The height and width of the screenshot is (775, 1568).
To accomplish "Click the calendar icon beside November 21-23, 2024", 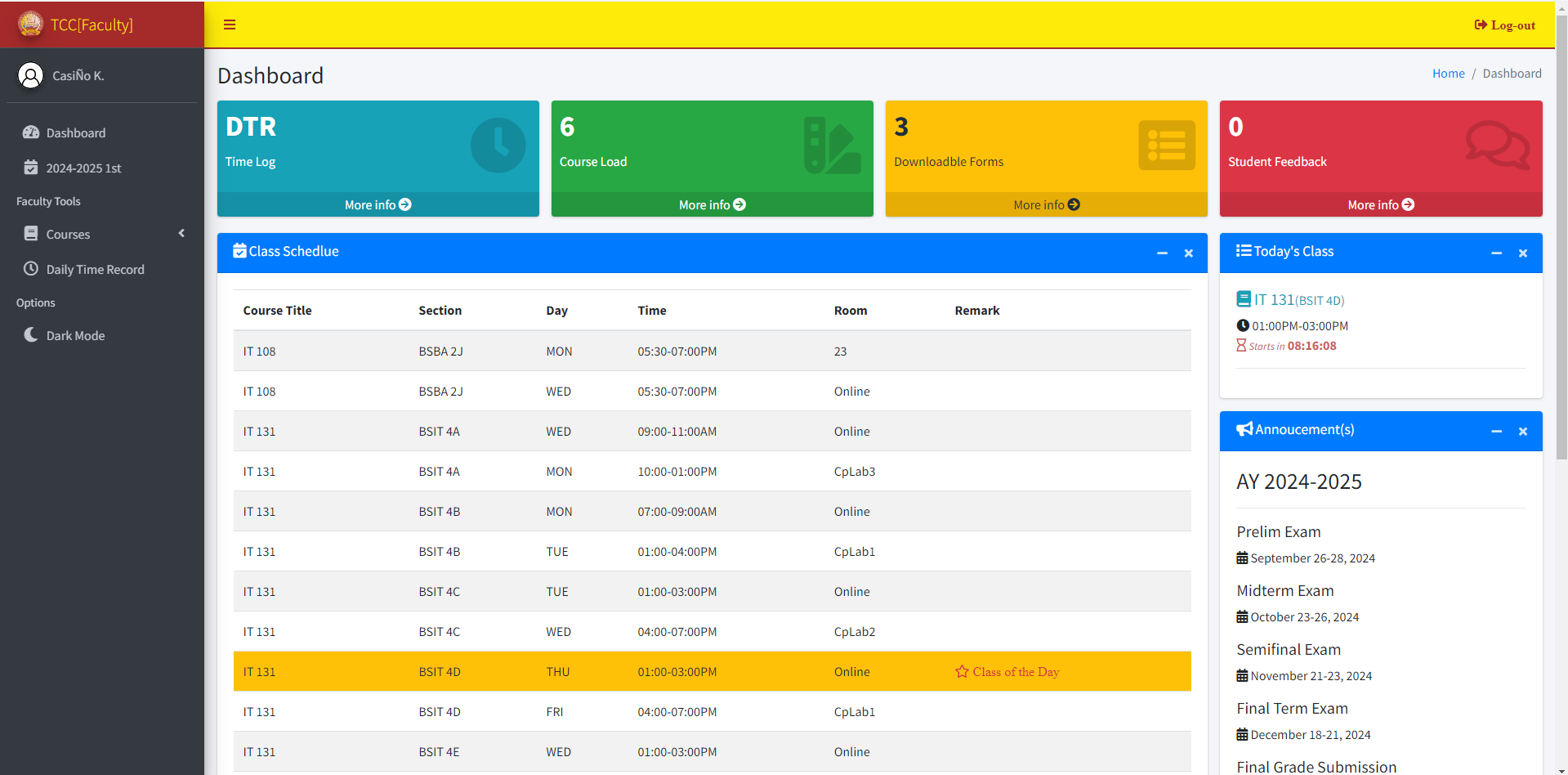I will click(x=1242, y=676).
